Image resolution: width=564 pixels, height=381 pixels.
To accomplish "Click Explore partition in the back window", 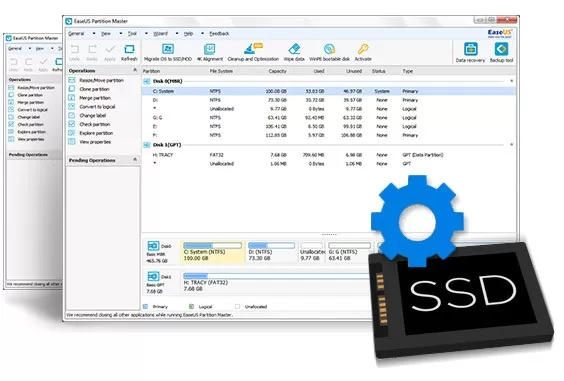I will point(27,132).
